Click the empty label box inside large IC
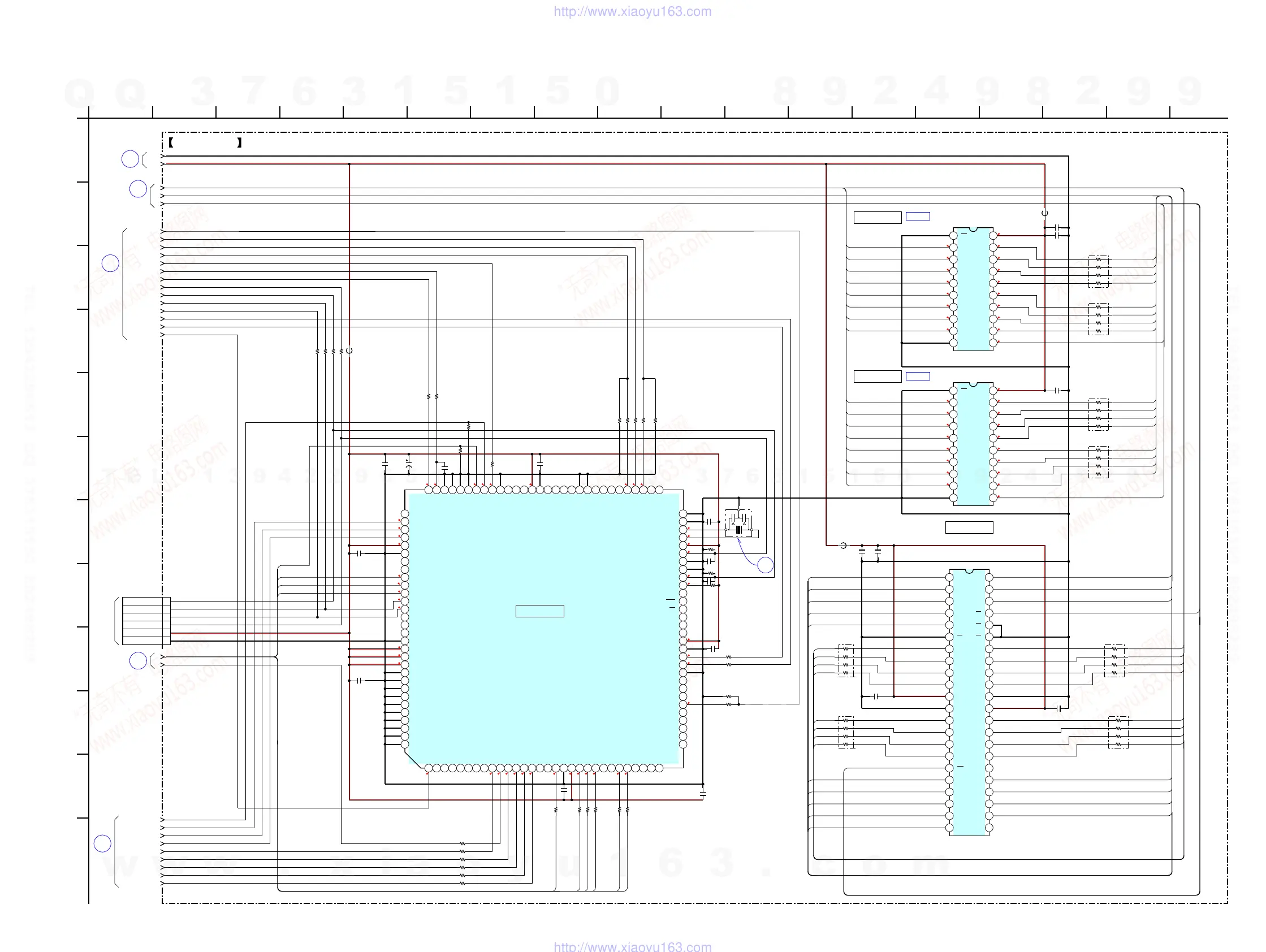 point(540,611)
